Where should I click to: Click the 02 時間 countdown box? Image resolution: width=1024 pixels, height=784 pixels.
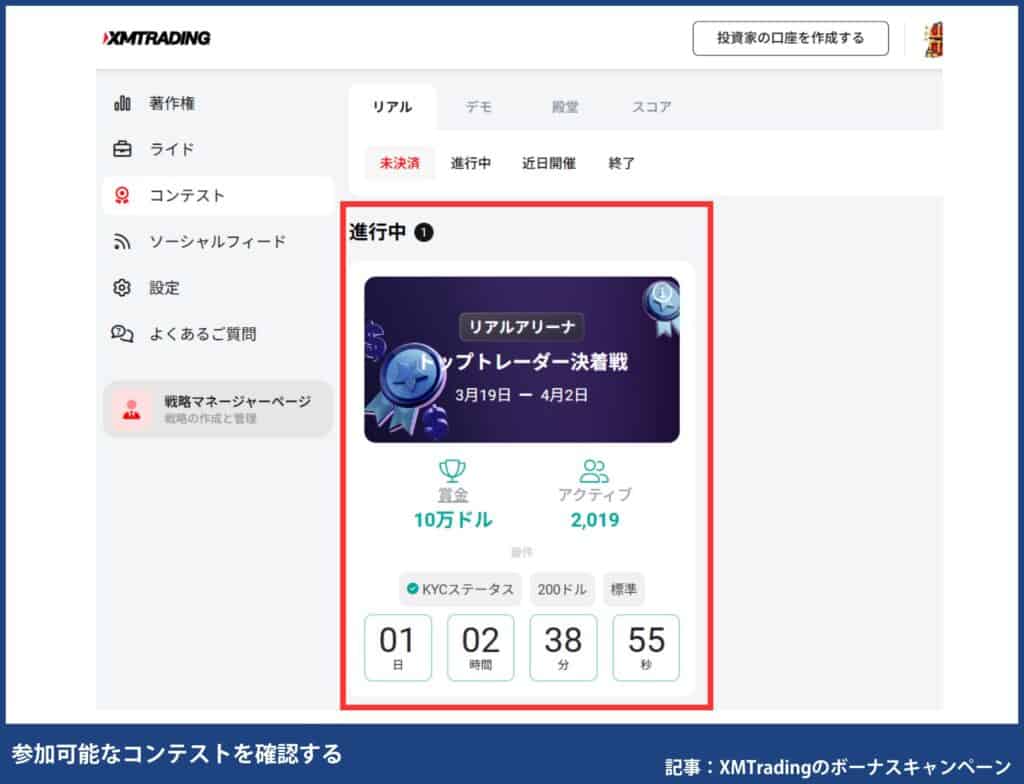[x=481, y=647]
